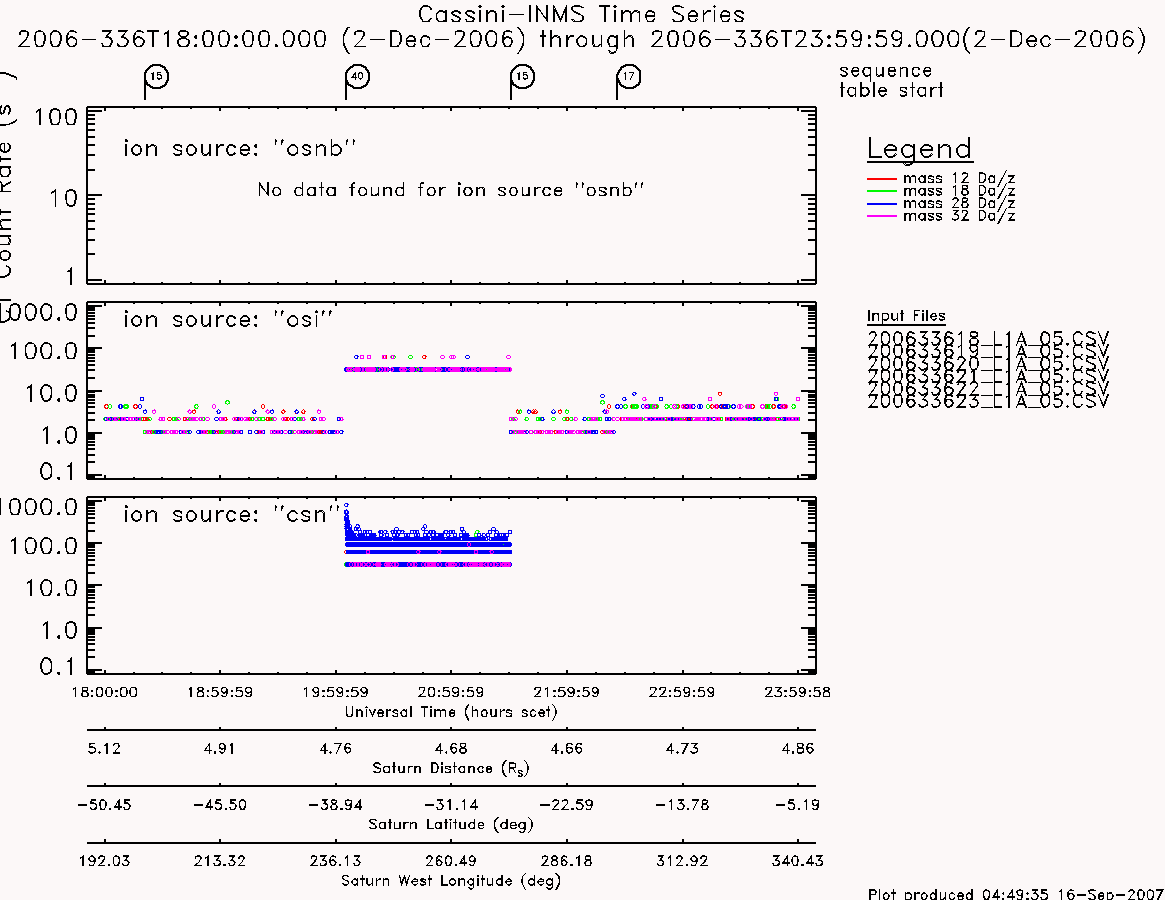Click the "Input Files" heading
The width and height of the screenshot is (1165, 900).
point(906,316)
